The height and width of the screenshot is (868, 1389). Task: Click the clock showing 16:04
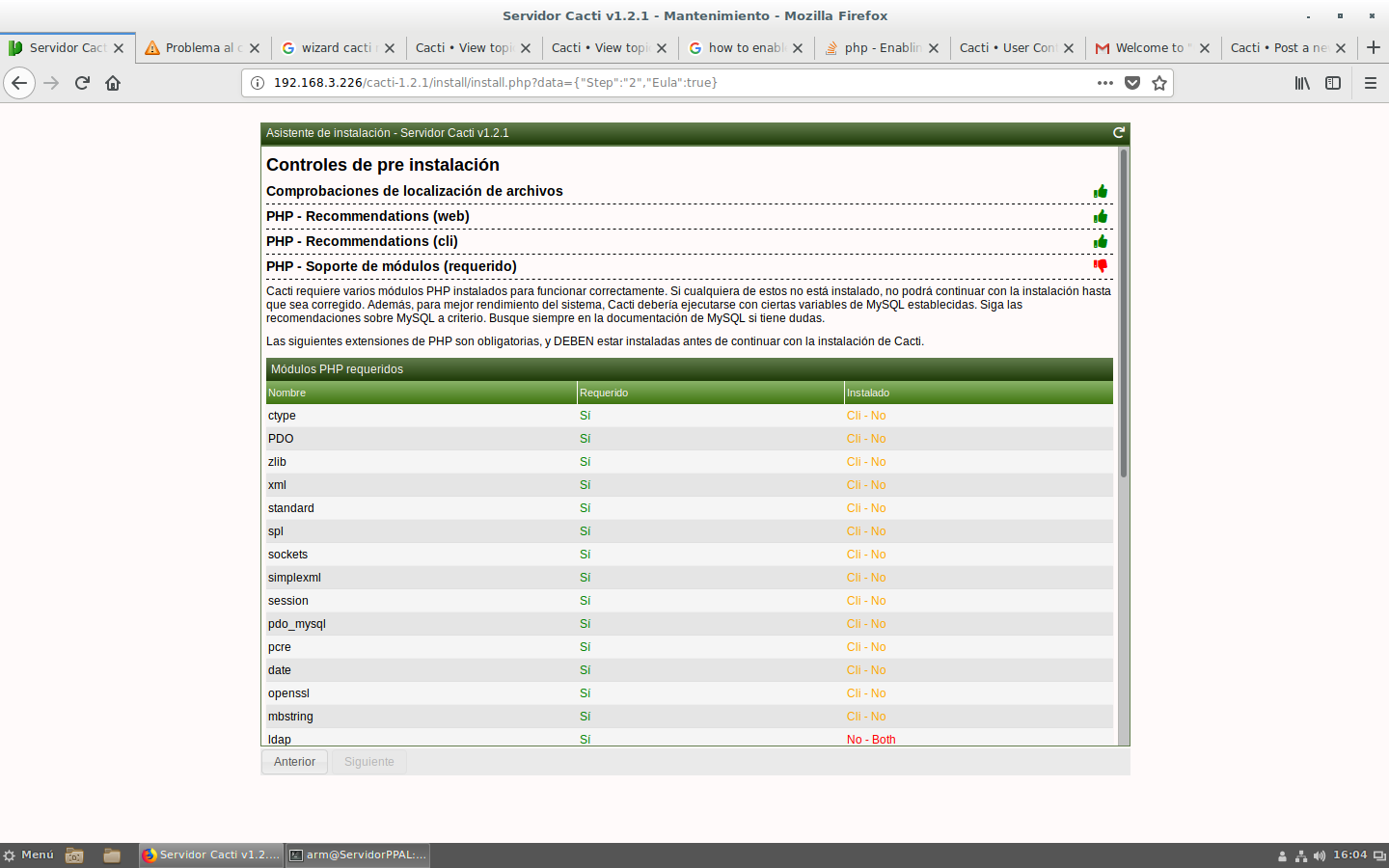(x=1349, y=855)
